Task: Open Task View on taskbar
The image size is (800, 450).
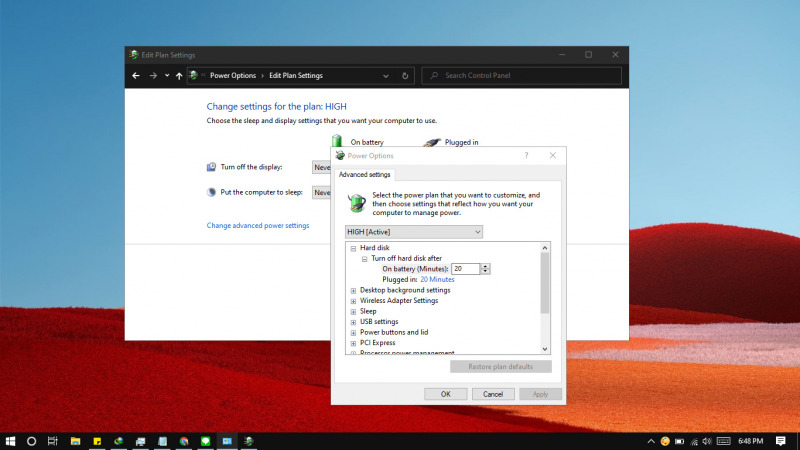Action: pos(53,441)
